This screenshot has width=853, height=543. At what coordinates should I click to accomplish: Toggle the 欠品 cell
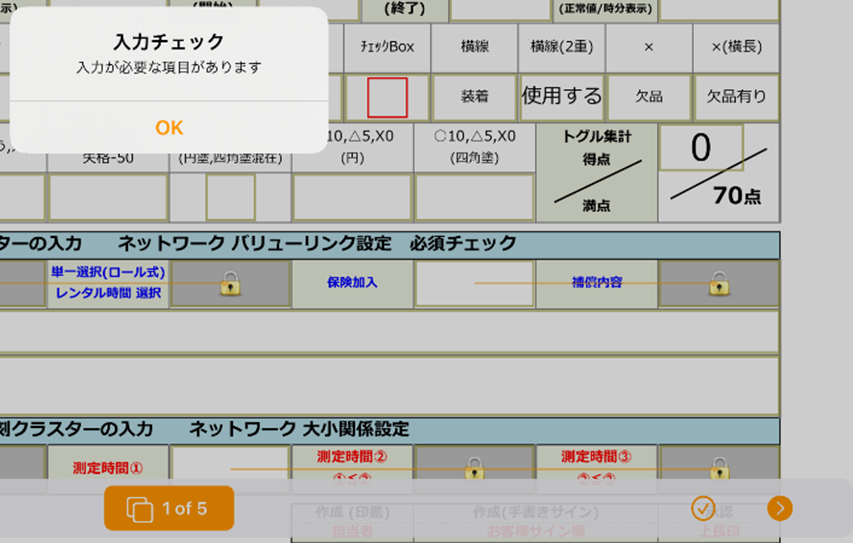pyautogui.click(x=649, y=97)
